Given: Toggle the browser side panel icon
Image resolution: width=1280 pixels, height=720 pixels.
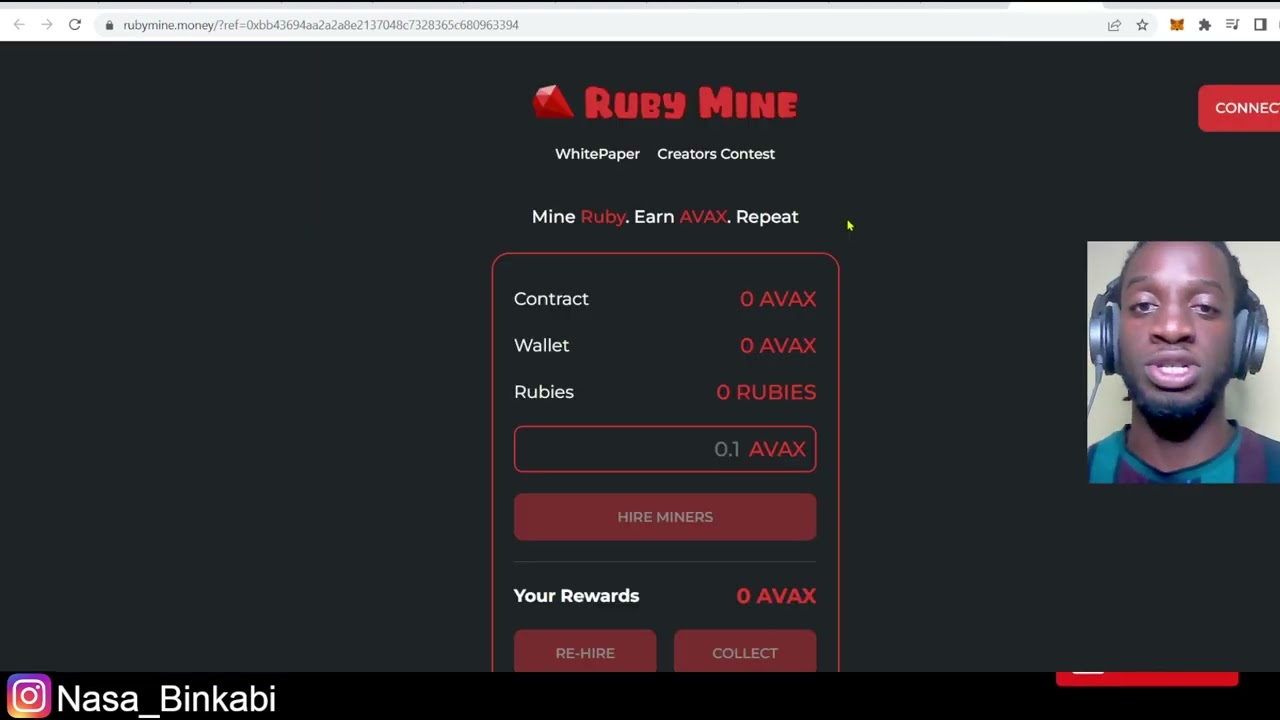Looking at the screenshot, I should (1260, 25).
